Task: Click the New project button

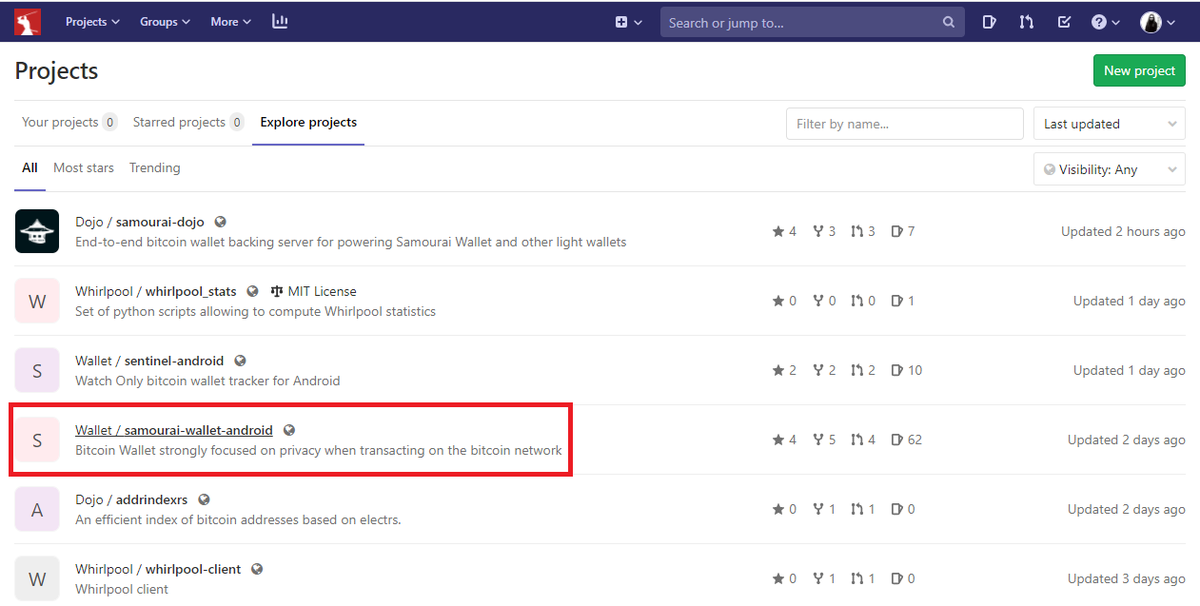Action: pyautogui.click(x=1139, y=71)
